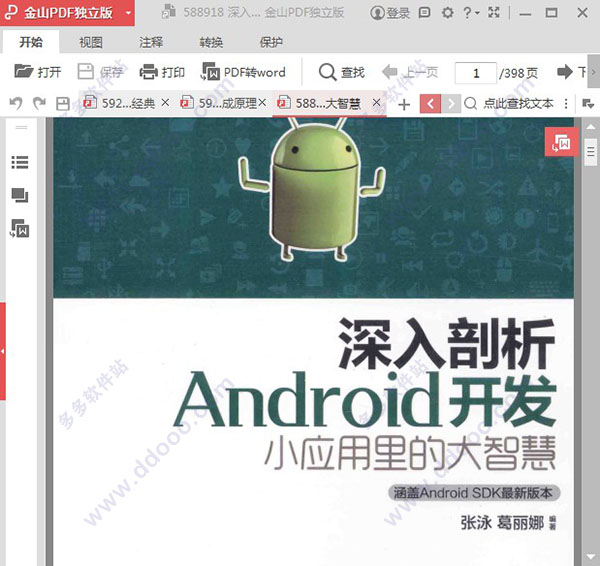The image size is (600, 566).
Task: Click the sidebar PDF-to-Word convert icon
Action: 20,228
